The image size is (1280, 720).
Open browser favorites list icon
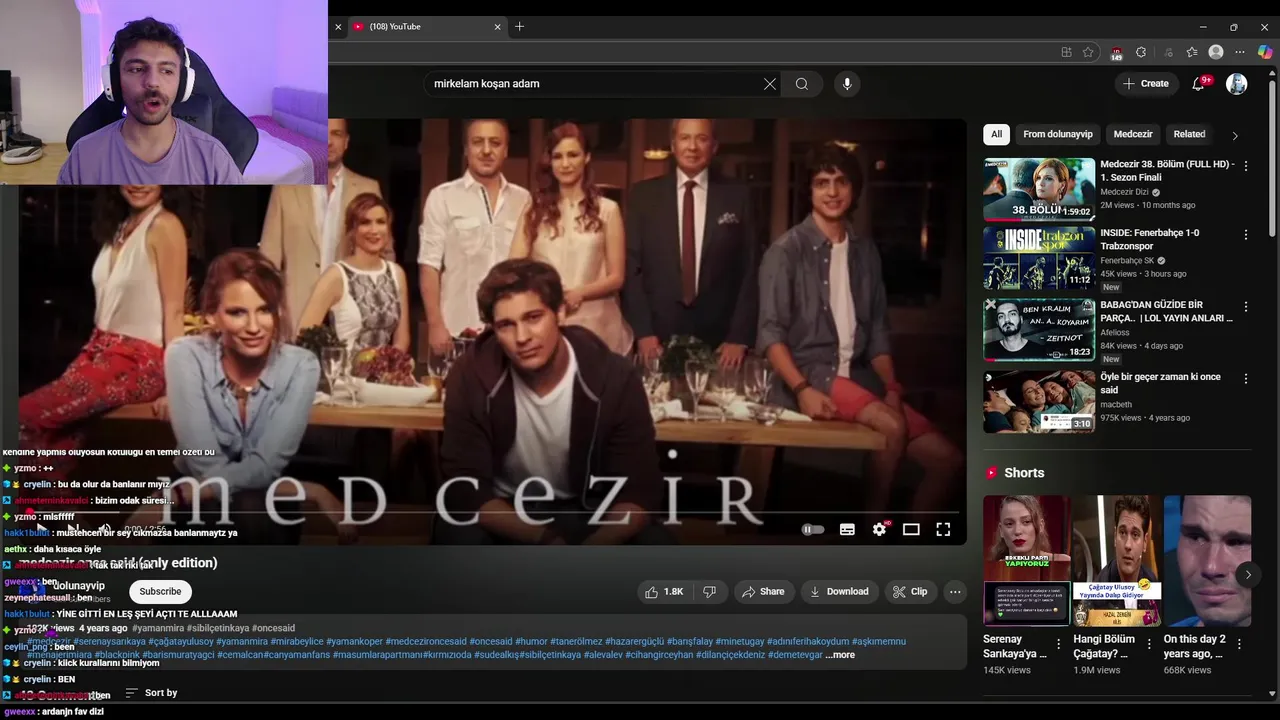1192,52
